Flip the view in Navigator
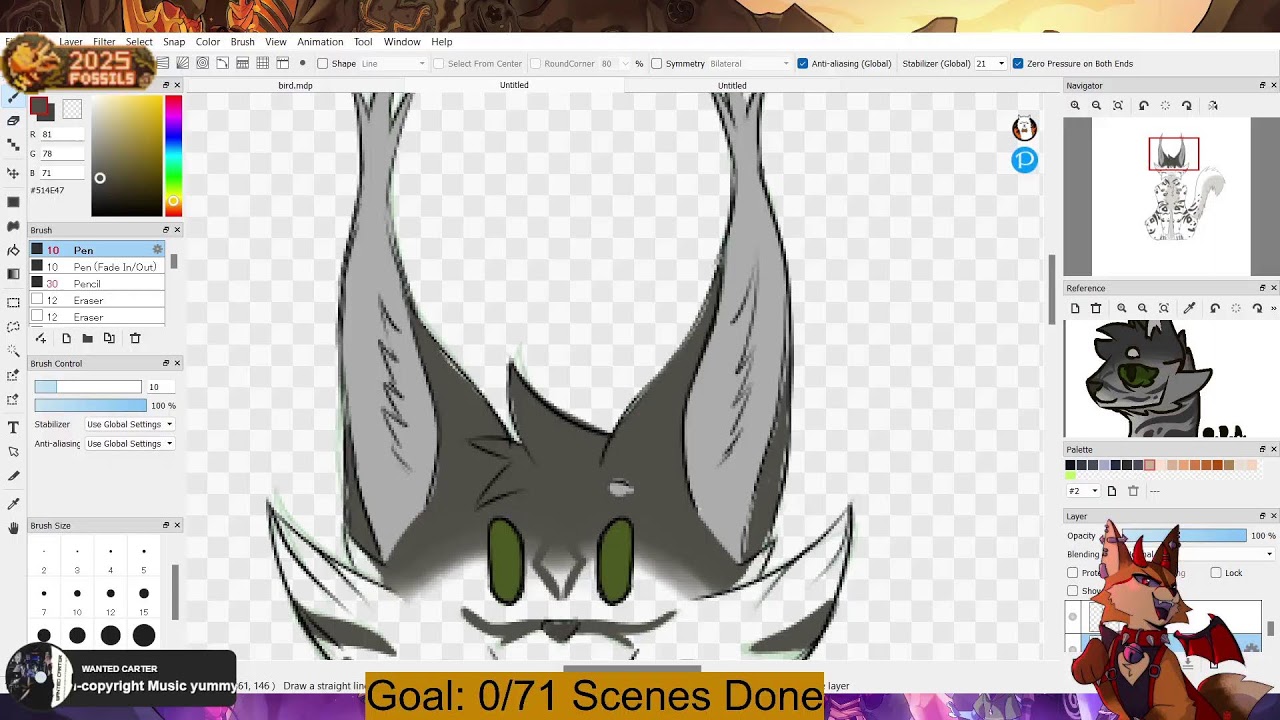Screen dimensions: 1280x720 pyautogui.click(x=1212, y=106)
